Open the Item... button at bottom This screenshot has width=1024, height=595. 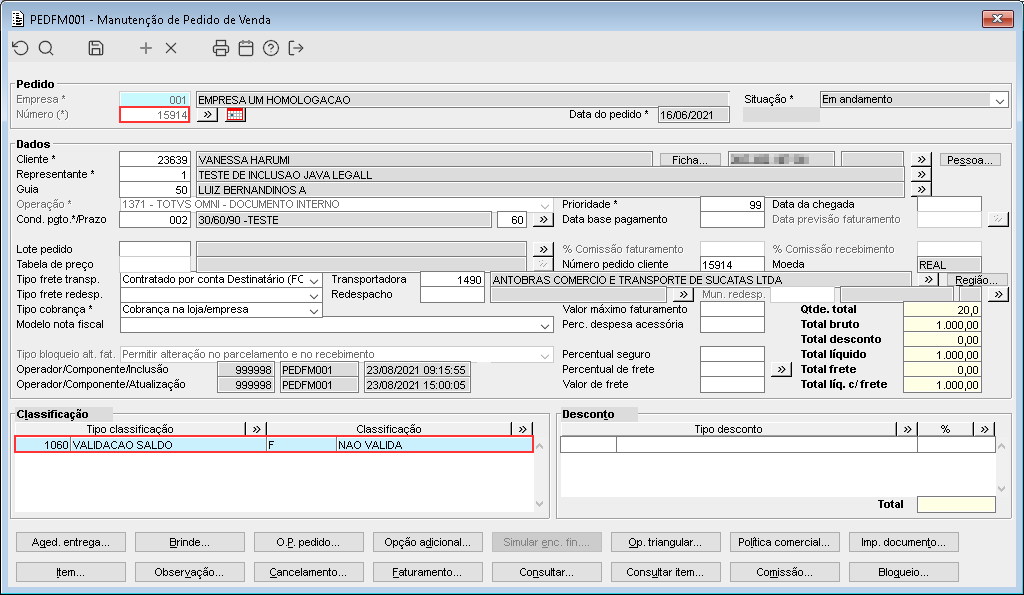pyautogui.click(x=70, y=573)
